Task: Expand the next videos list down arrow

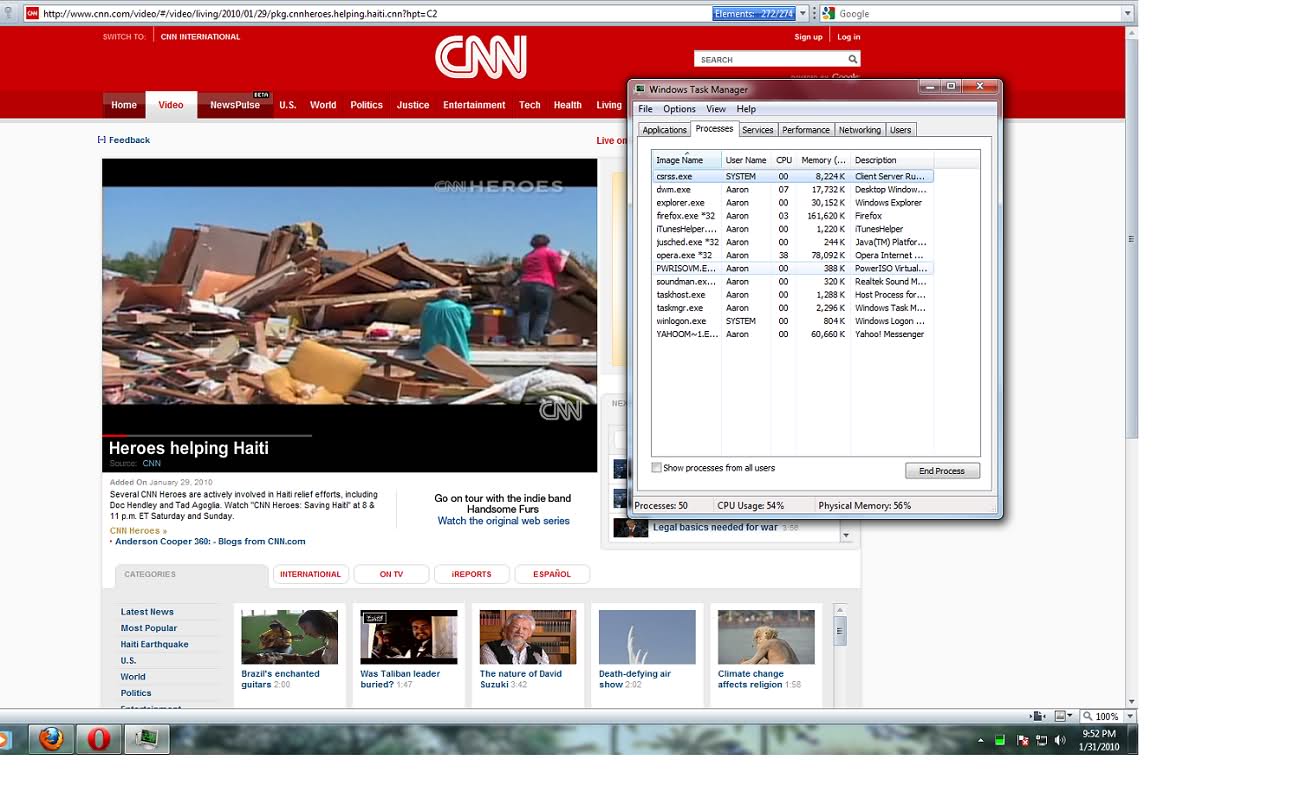Action: click(x=846, y=535)
